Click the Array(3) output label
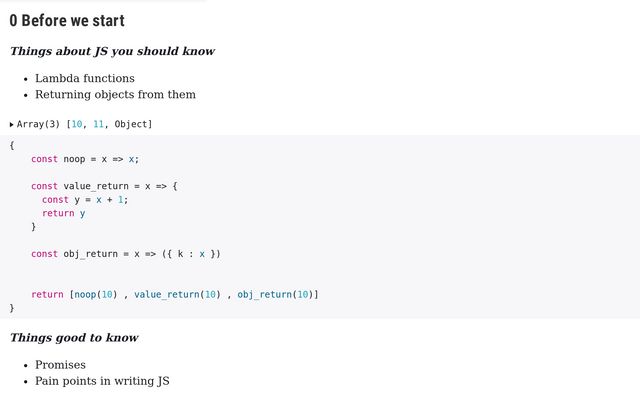 pyautogui.click(x=39, y=124)
